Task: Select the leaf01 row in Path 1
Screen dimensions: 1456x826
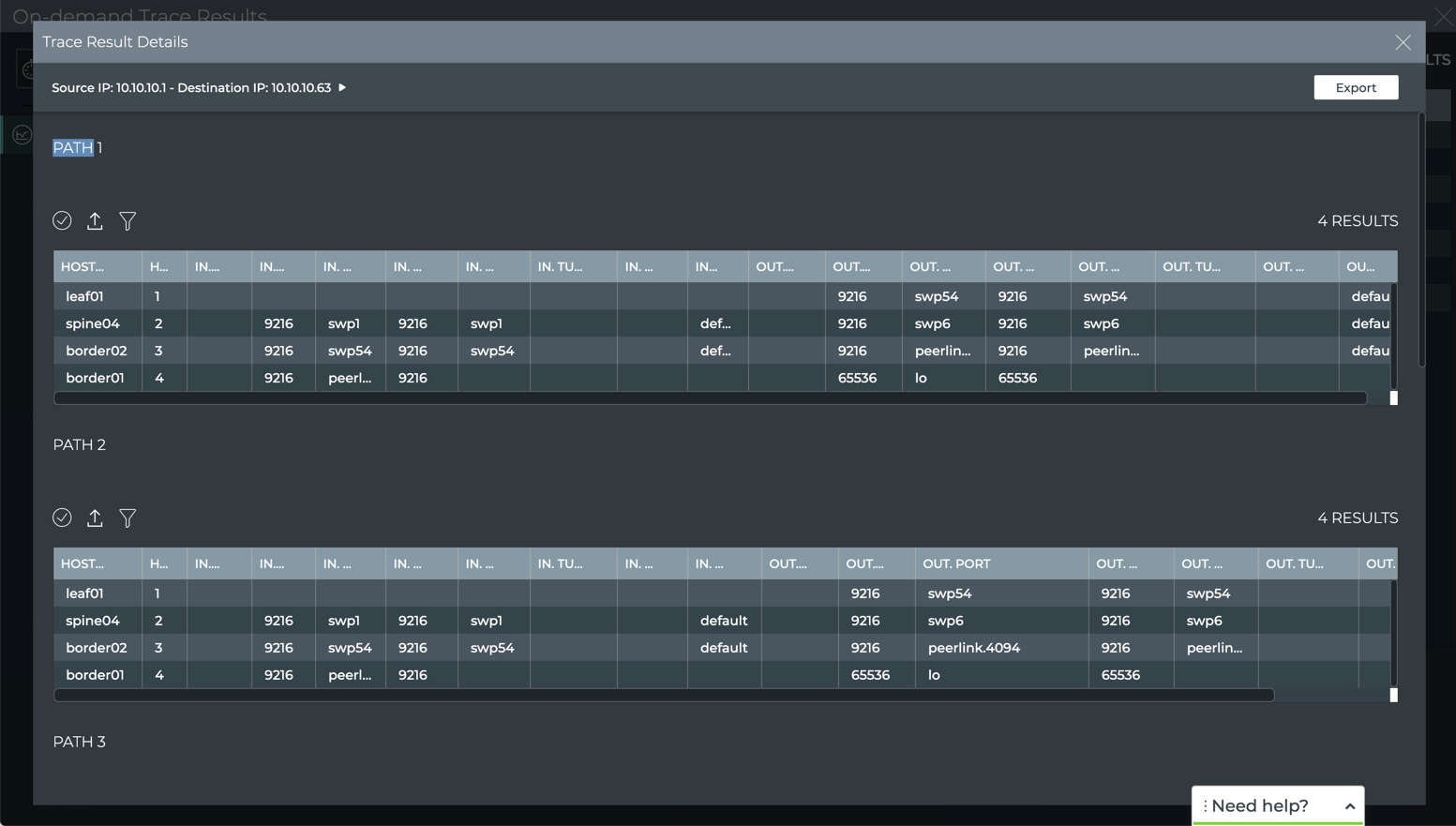Action: click(x=84, y=296)
